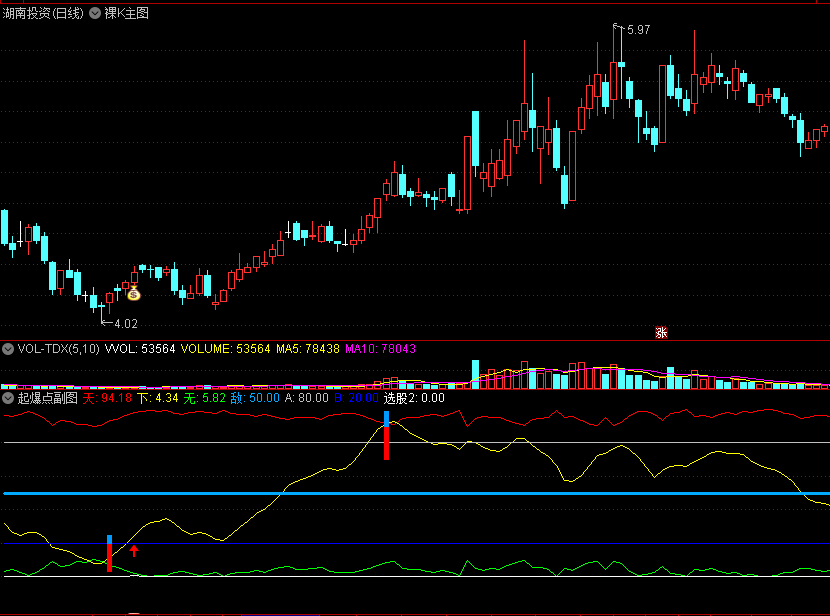Open the 裸K主图 indicator dropdown arrow

95,13
